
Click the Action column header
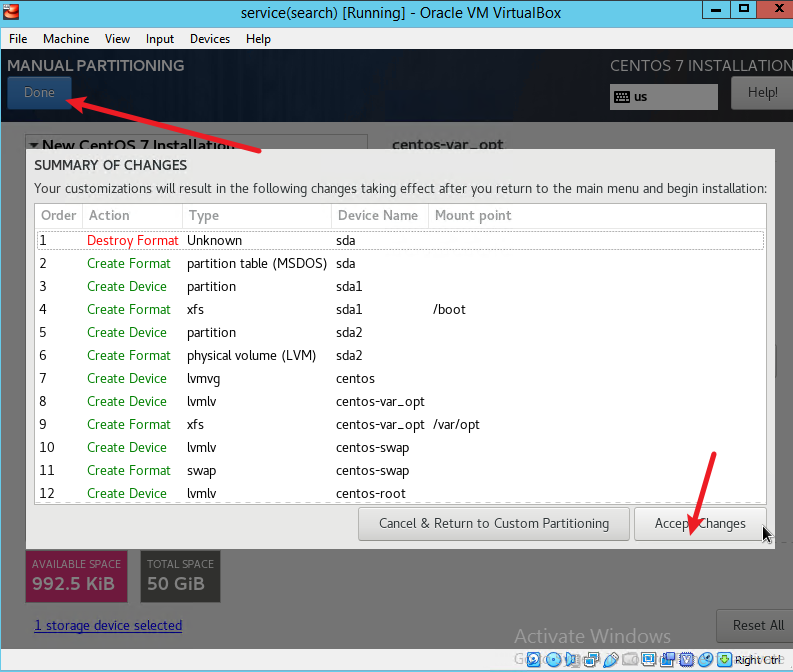tap(133, 215)
